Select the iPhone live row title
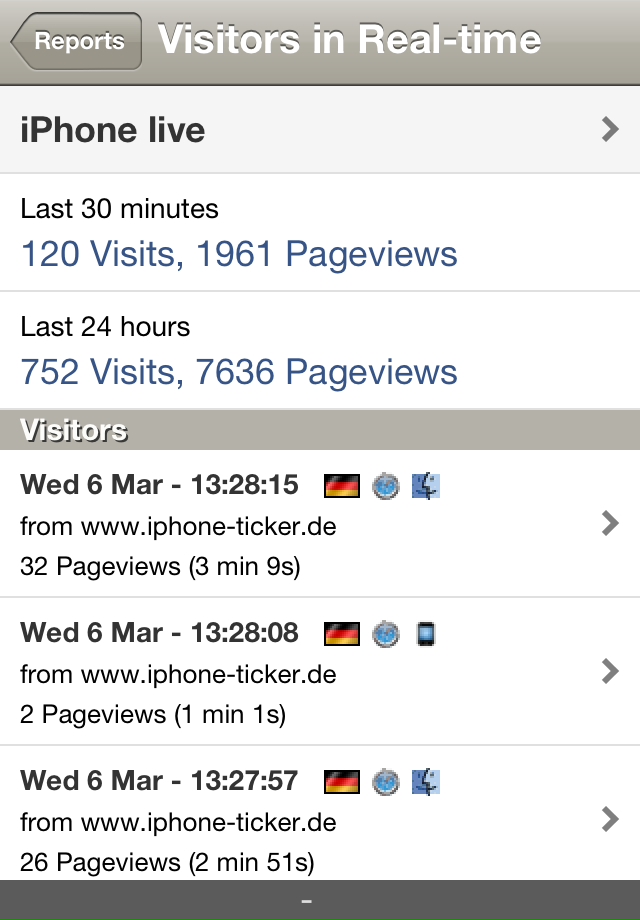Viewport: 640px width, 920px height. [x=113, y=130]
